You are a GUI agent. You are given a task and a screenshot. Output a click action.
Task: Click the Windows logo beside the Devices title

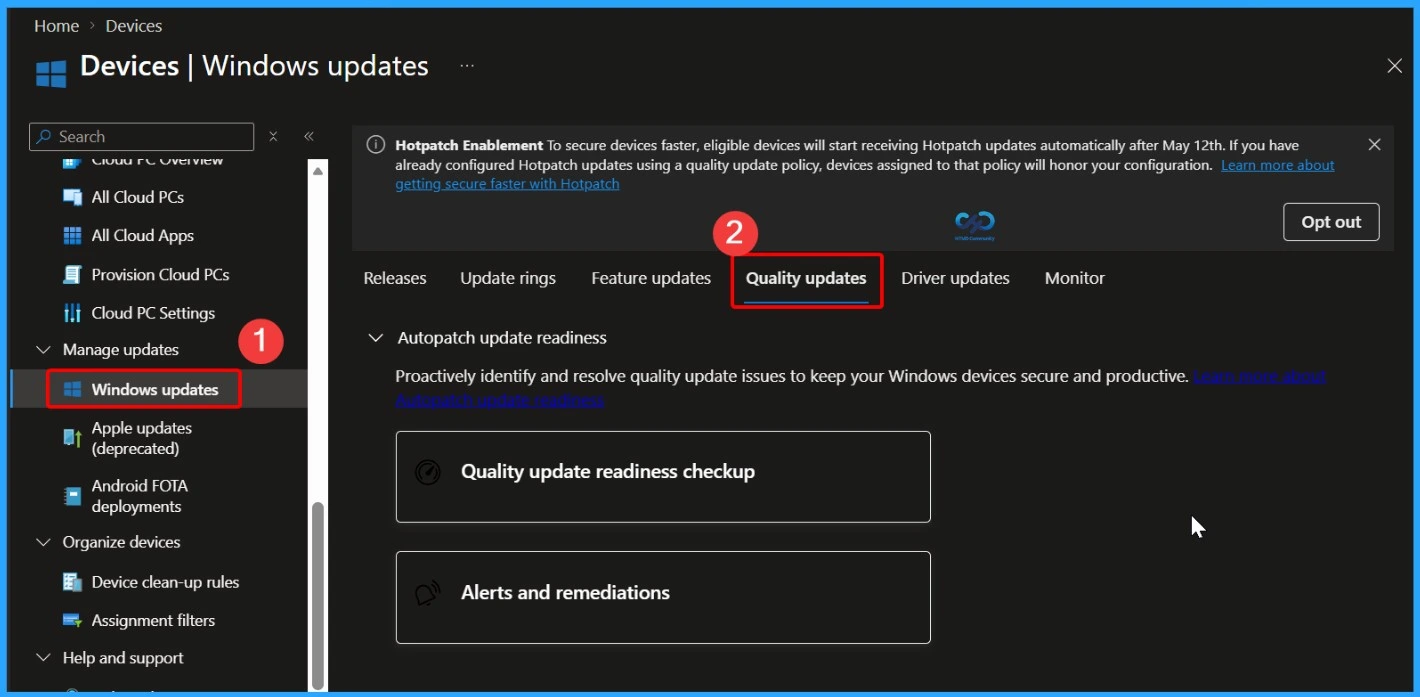click(x=50, y=73)
